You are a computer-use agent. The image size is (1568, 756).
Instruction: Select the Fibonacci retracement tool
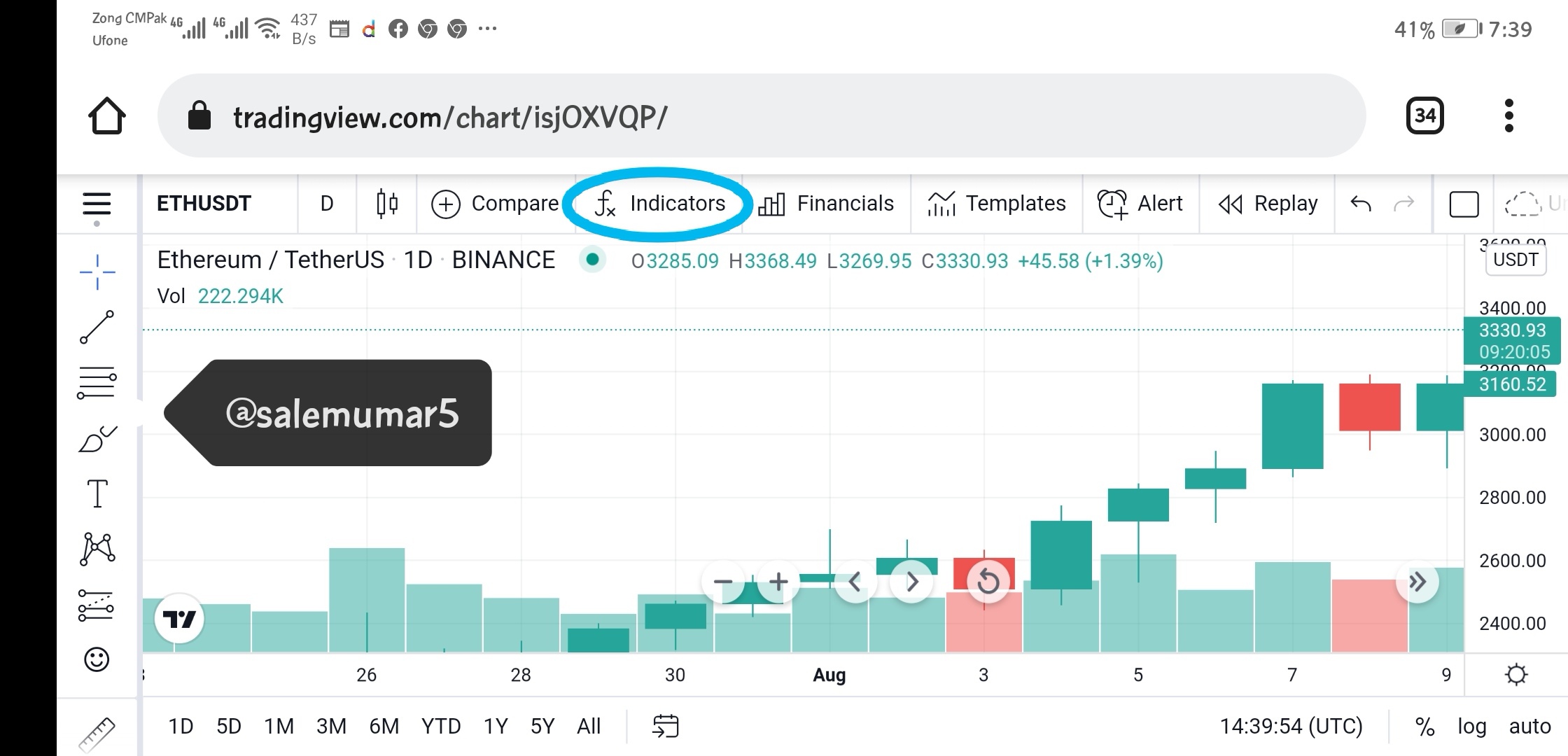click(97, 383)
